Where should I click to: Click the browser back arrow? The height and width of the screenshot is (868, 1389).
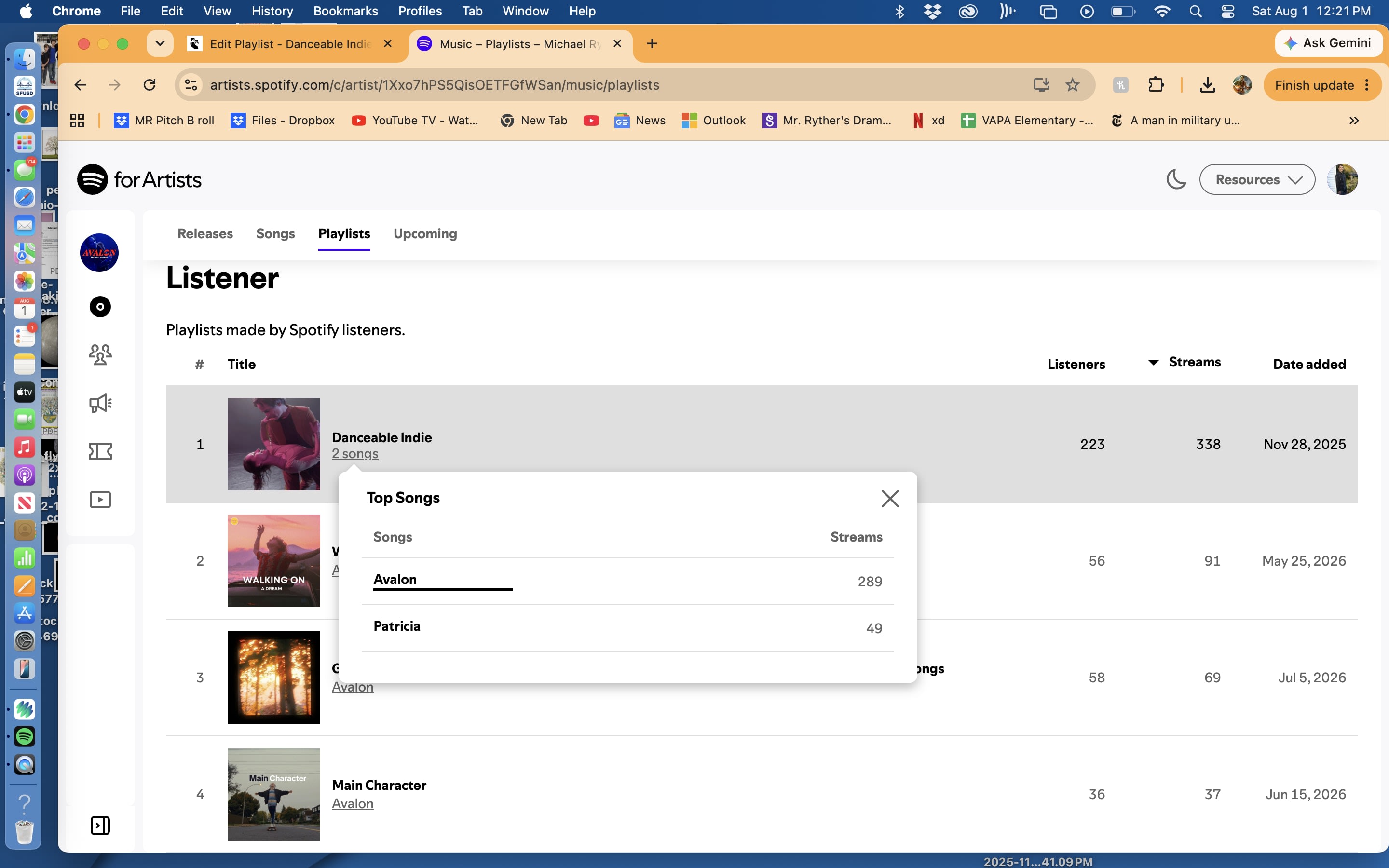[x=81, y=85]
